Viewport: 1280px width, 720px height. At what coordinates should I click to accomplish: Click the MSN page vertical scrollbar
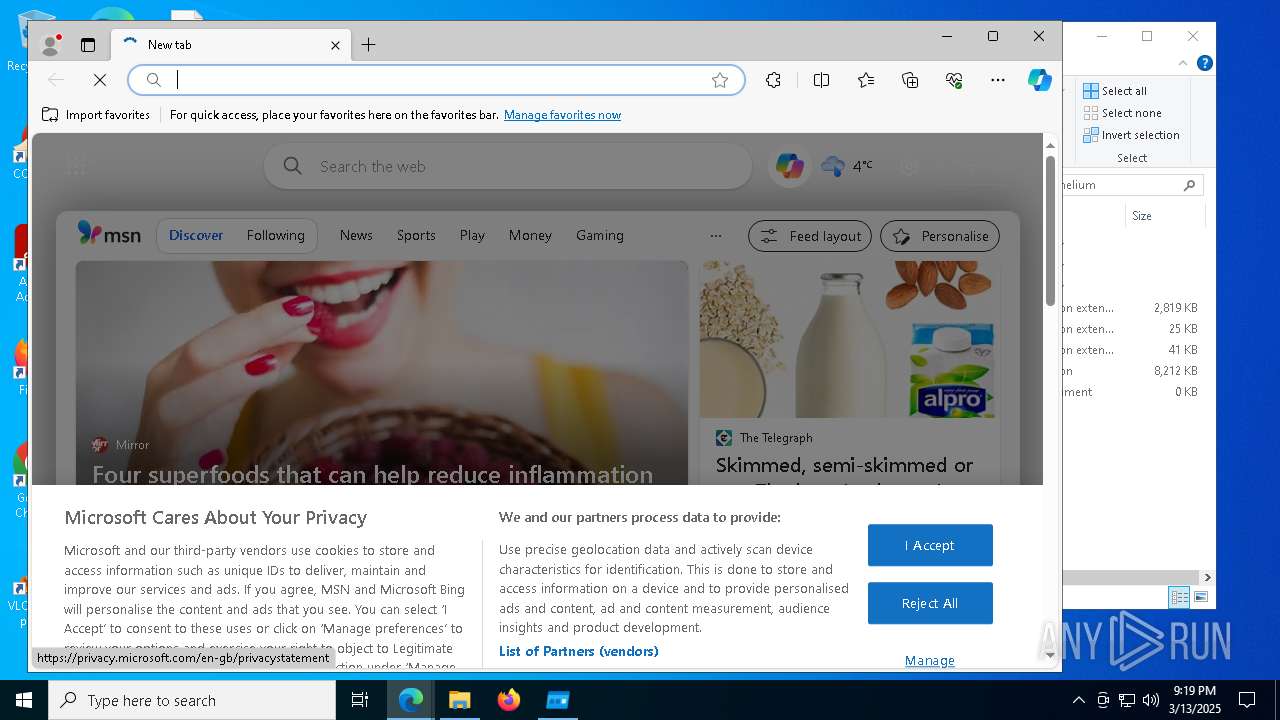coord(1050,230)
